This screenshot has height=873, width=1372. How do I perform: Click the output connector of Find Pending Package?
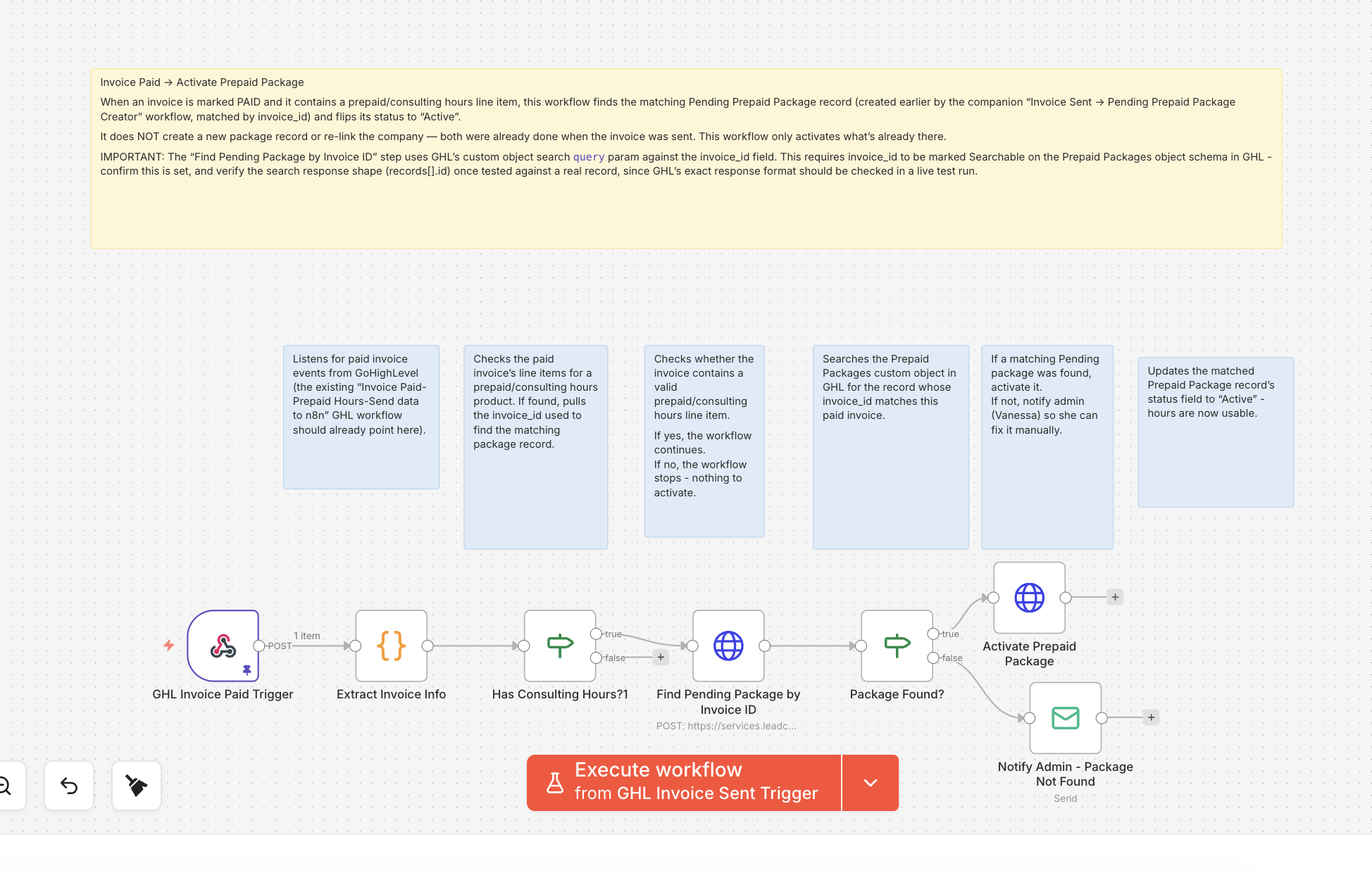pos(764,646)
